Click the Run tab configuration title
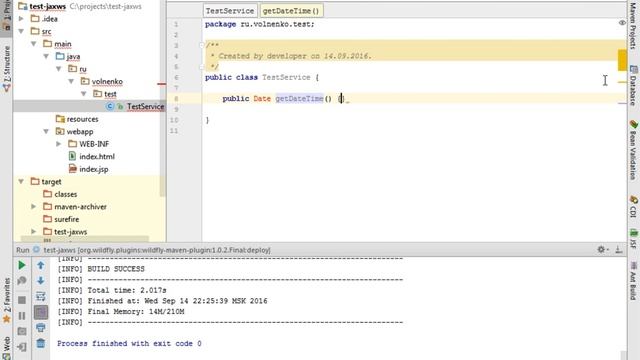This screenshot has width=640, height=360. click(x=157, y=250)
